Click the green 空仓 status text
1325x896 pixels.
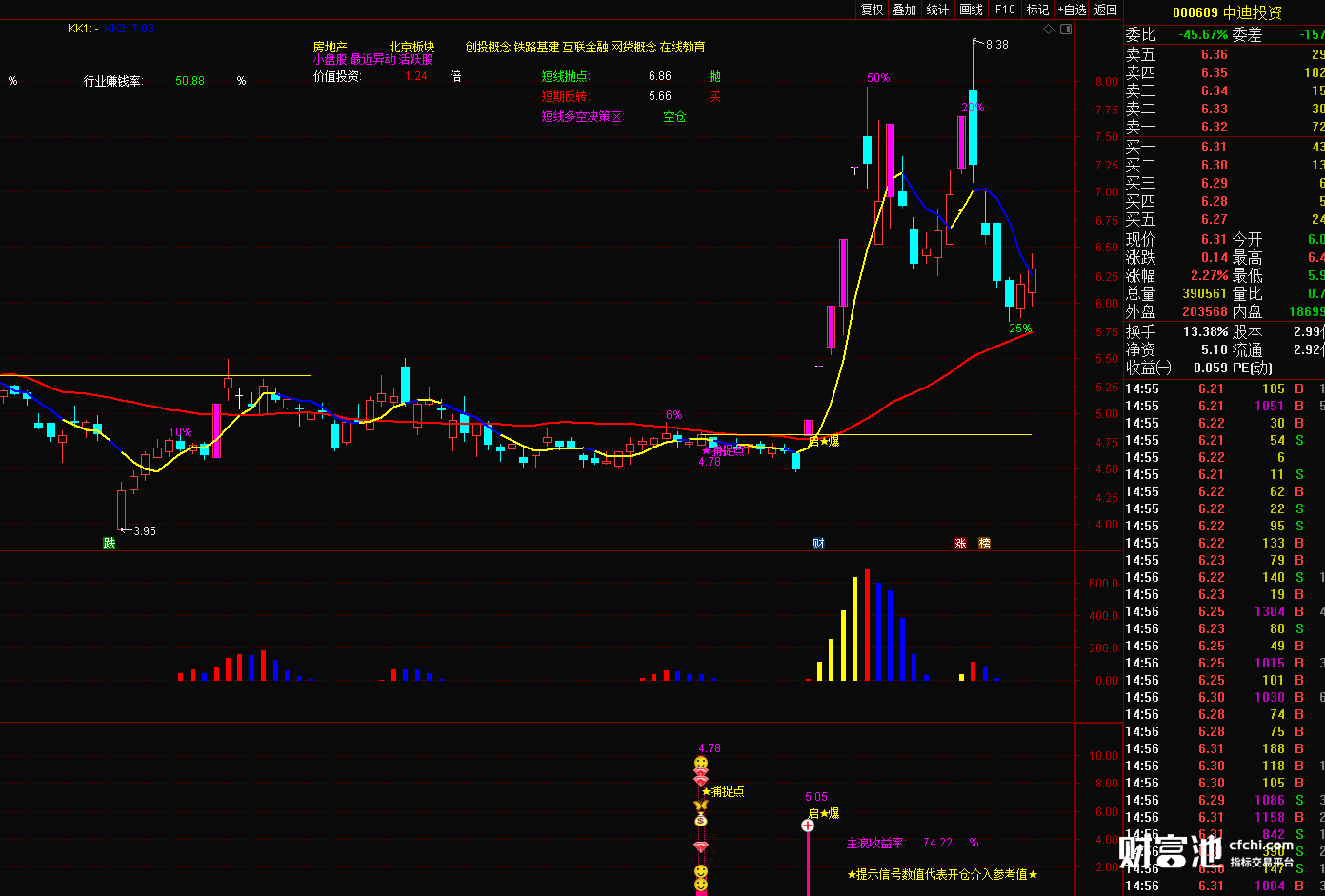674,116
